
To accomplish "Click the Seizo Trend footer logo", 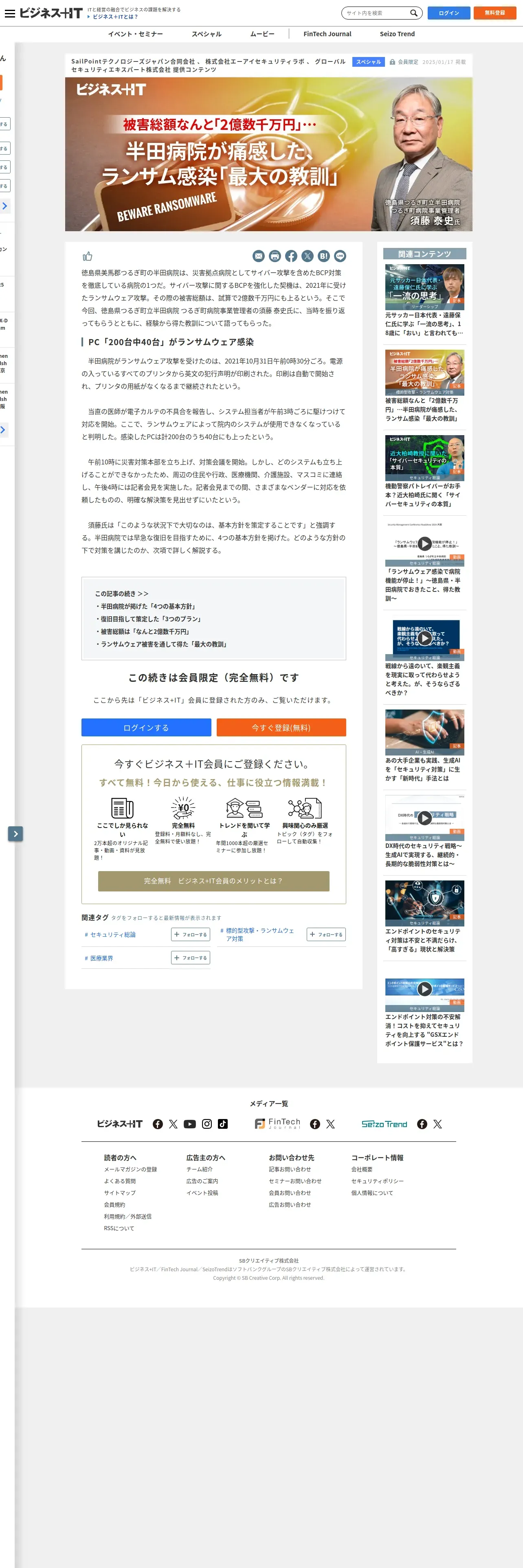I will (x=384, y=1123).
